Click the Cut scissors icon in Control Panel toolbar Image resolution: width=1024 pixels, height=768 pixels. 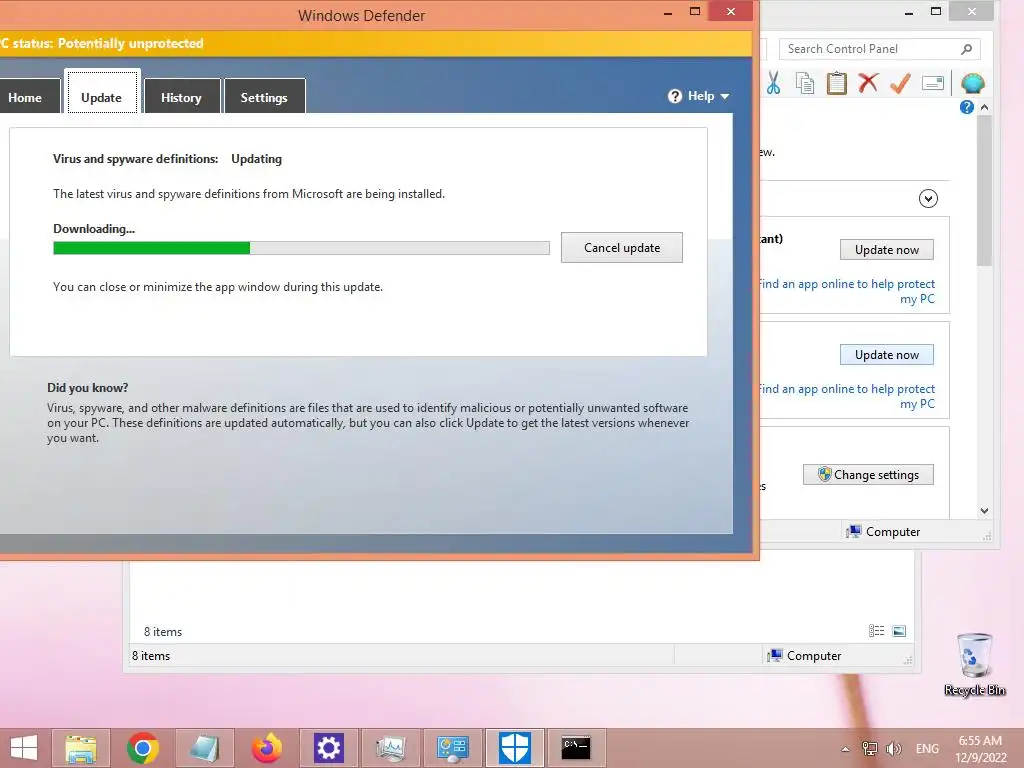point(773,83)
